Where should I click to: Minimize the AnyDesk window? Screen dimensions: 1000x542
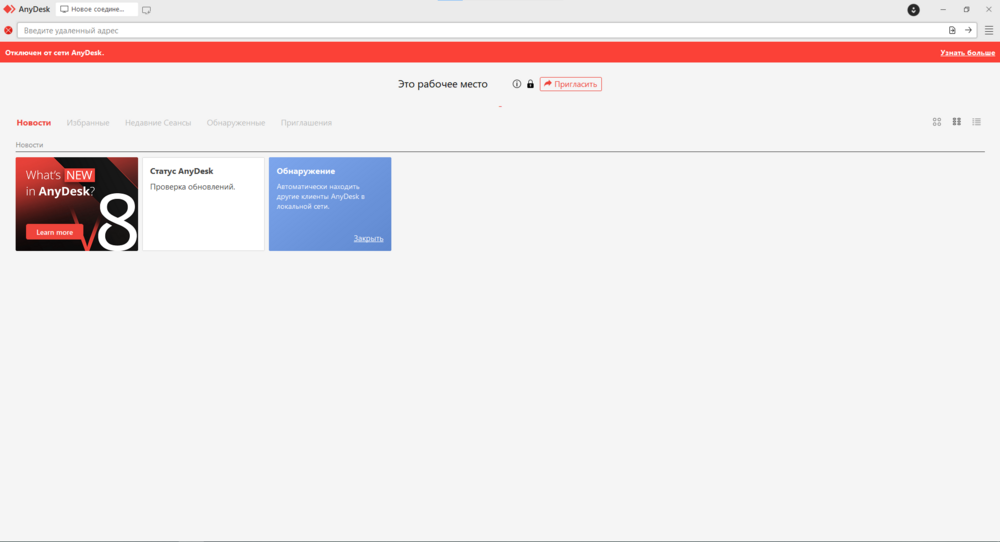click(943, 10)
